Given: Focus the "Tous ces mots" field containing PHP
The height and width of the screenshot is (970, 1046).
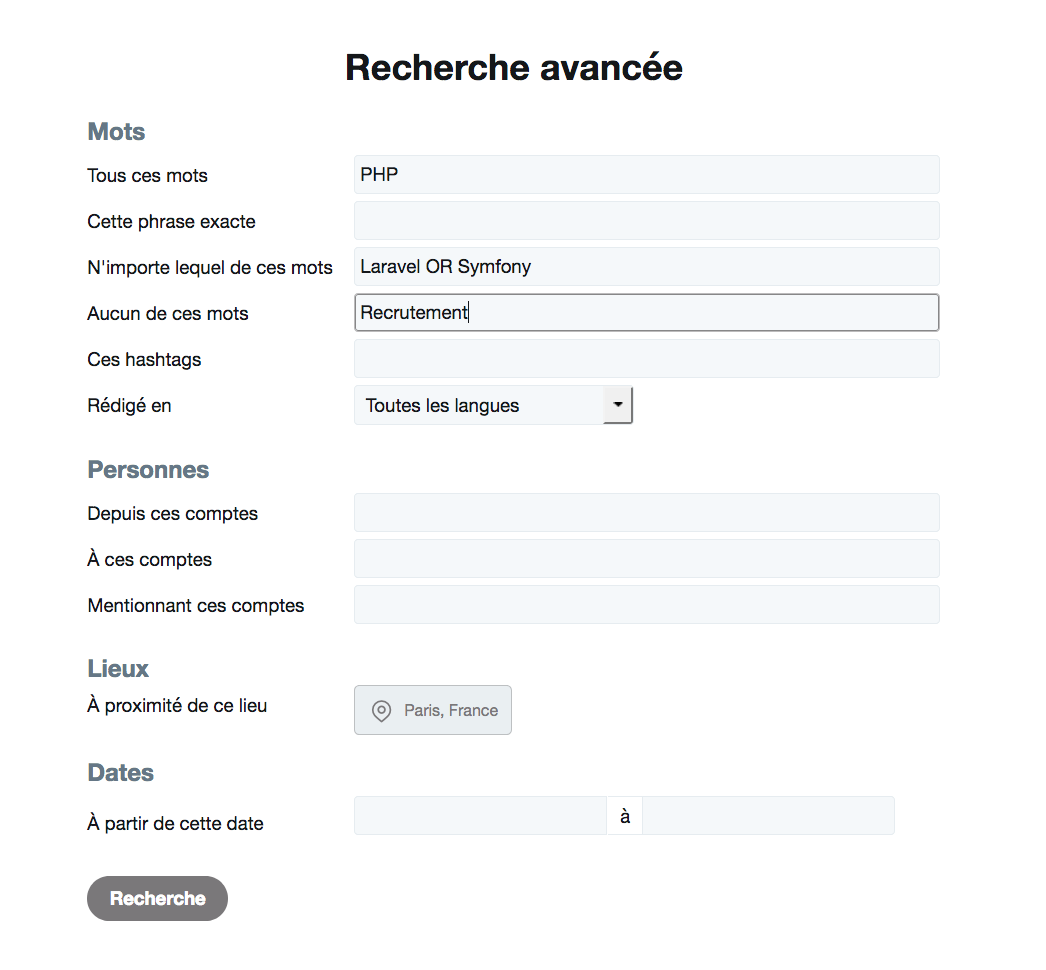Looking at the screenshot, I should [x=646, y=175].
